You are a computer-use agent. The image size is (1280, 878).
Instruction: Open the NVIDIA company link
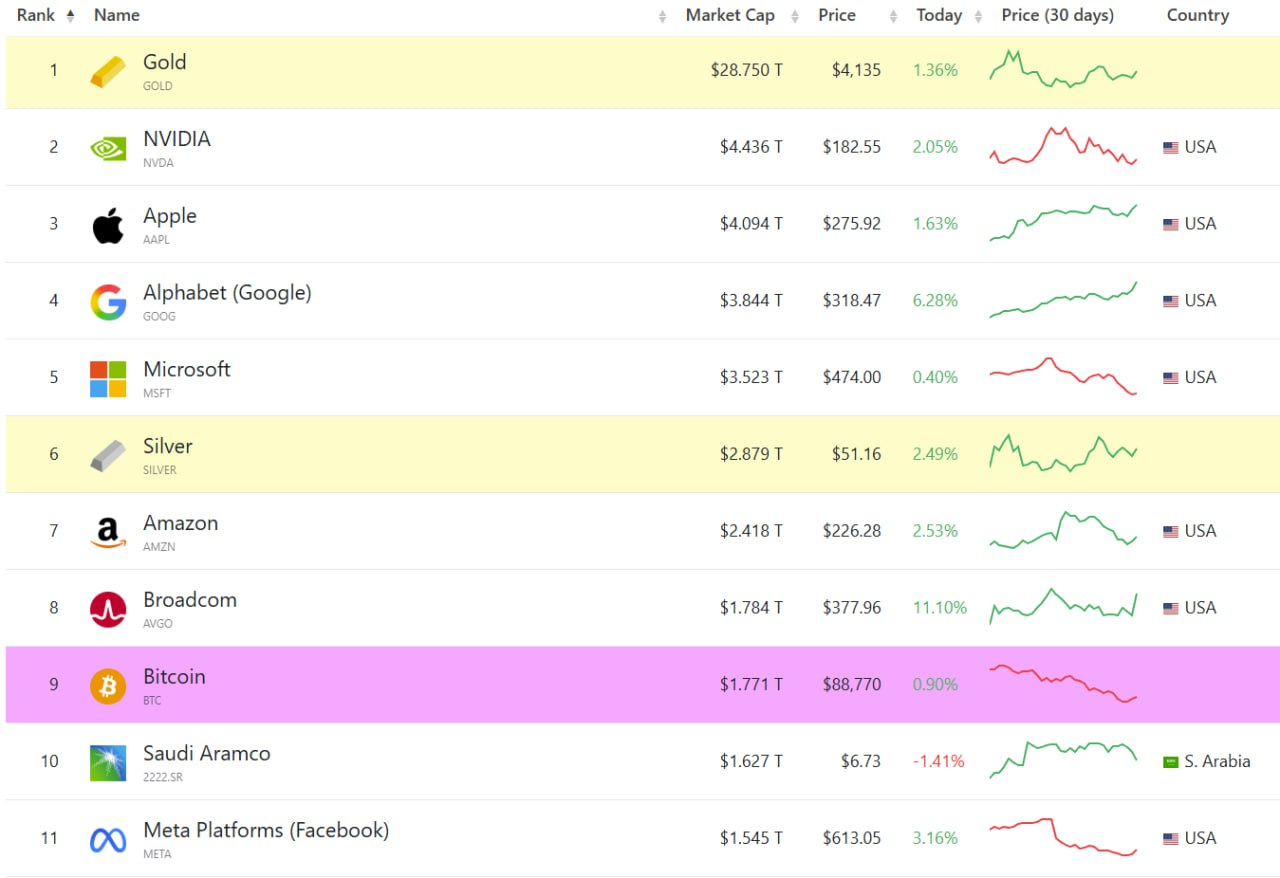(x=177, y=139)
